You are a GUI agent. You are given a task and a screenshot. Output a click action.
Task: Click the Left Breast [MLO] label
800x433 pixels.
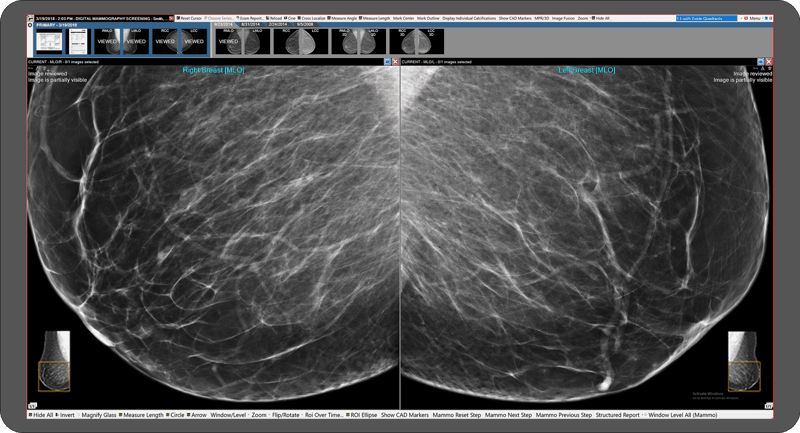[x=587, y=70]
